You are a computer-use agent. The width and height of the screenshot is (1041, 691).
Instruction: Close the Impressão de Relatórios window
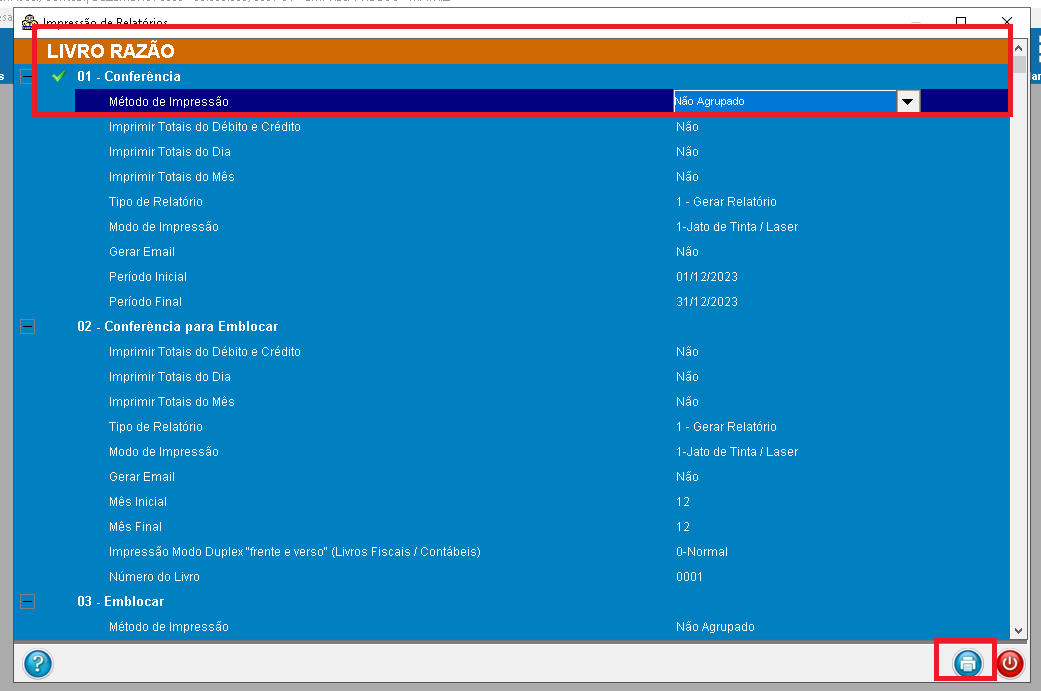coord(1006,21)
